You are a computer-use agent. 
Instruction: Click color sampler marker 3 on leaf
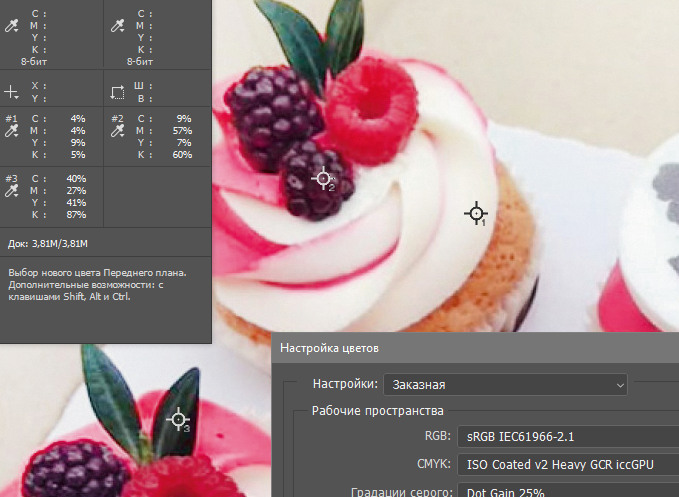[178, 420]
